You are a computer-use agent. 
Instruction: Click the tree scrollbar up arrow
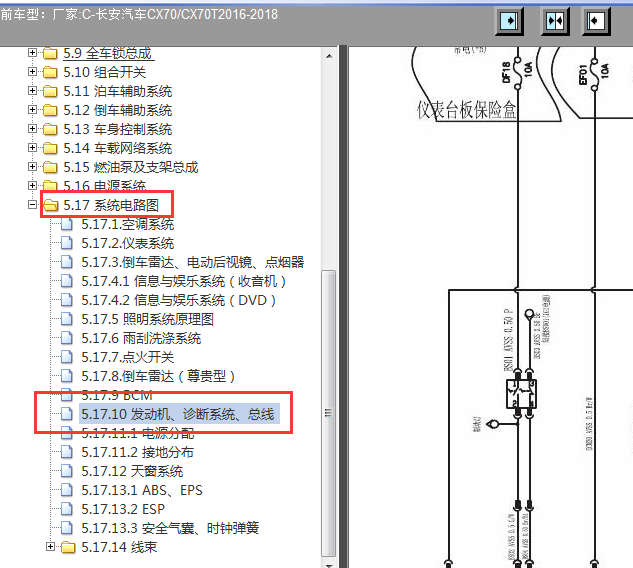(x=329, y=56)
